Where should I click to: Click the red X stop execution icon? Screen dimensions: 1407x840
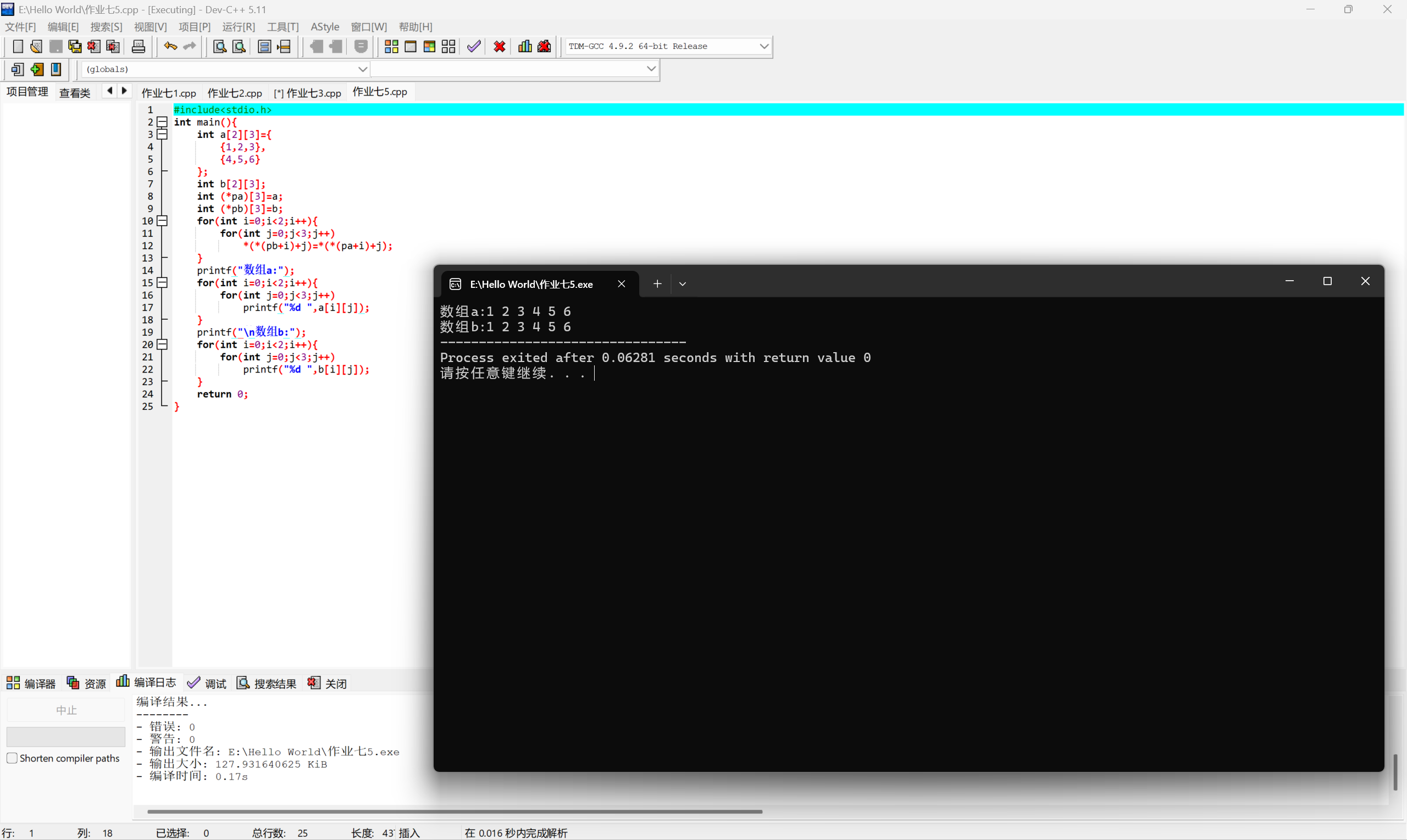[499, 46]
